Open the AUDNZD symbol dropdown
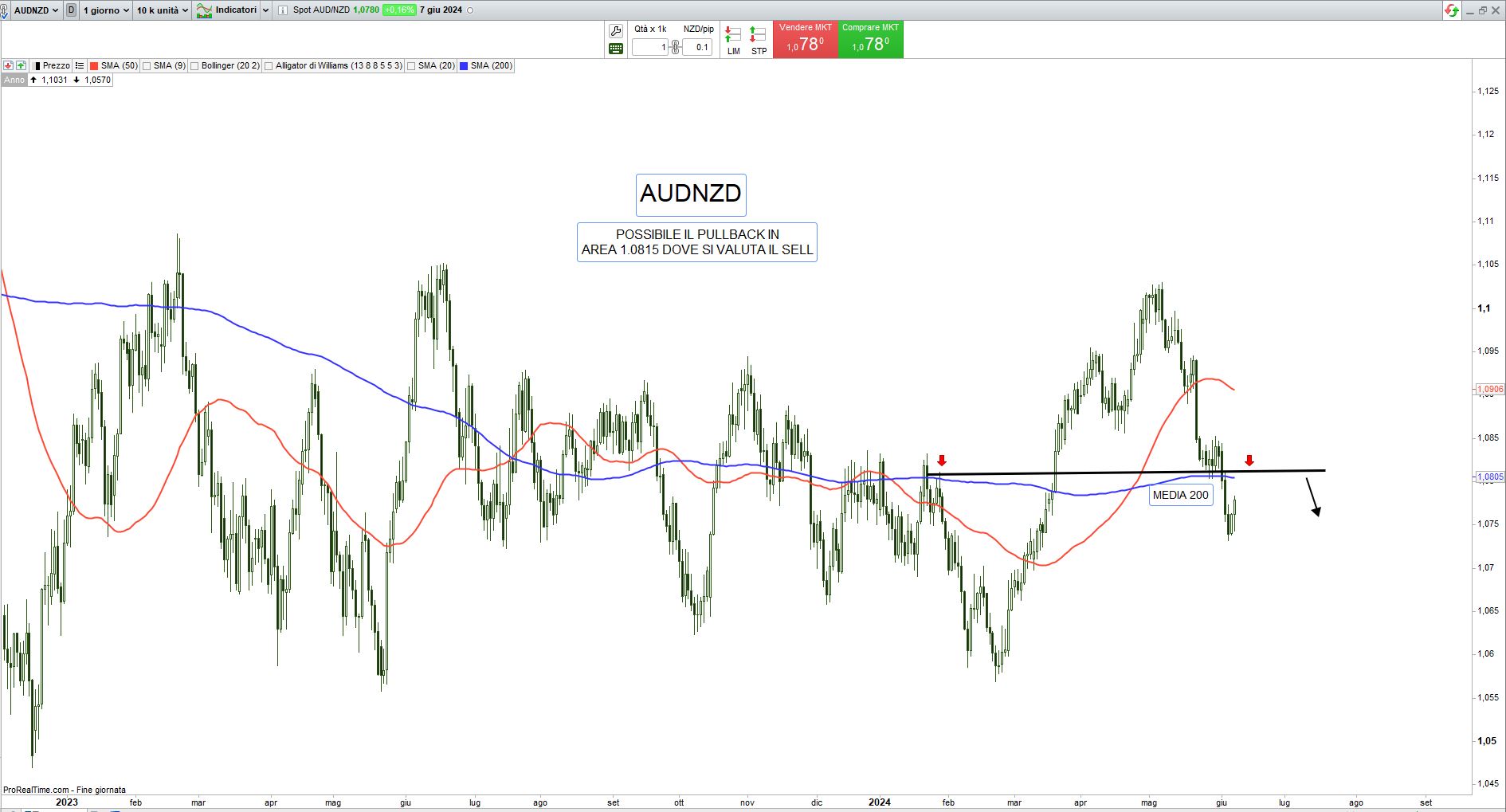 (36, 10)
